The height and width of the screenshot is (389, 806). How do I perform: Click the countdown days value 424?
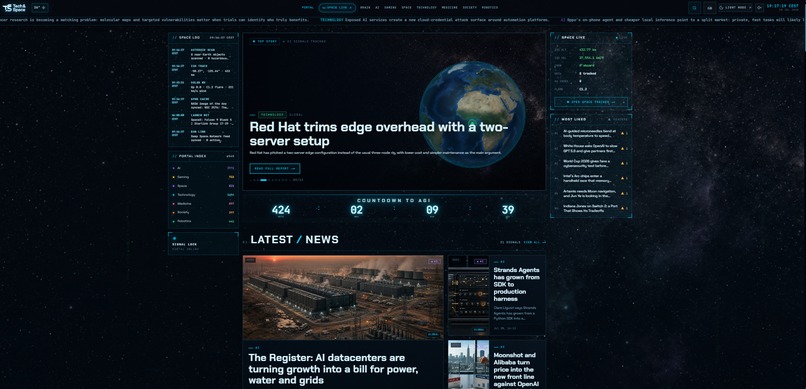(x=281, y=210)
